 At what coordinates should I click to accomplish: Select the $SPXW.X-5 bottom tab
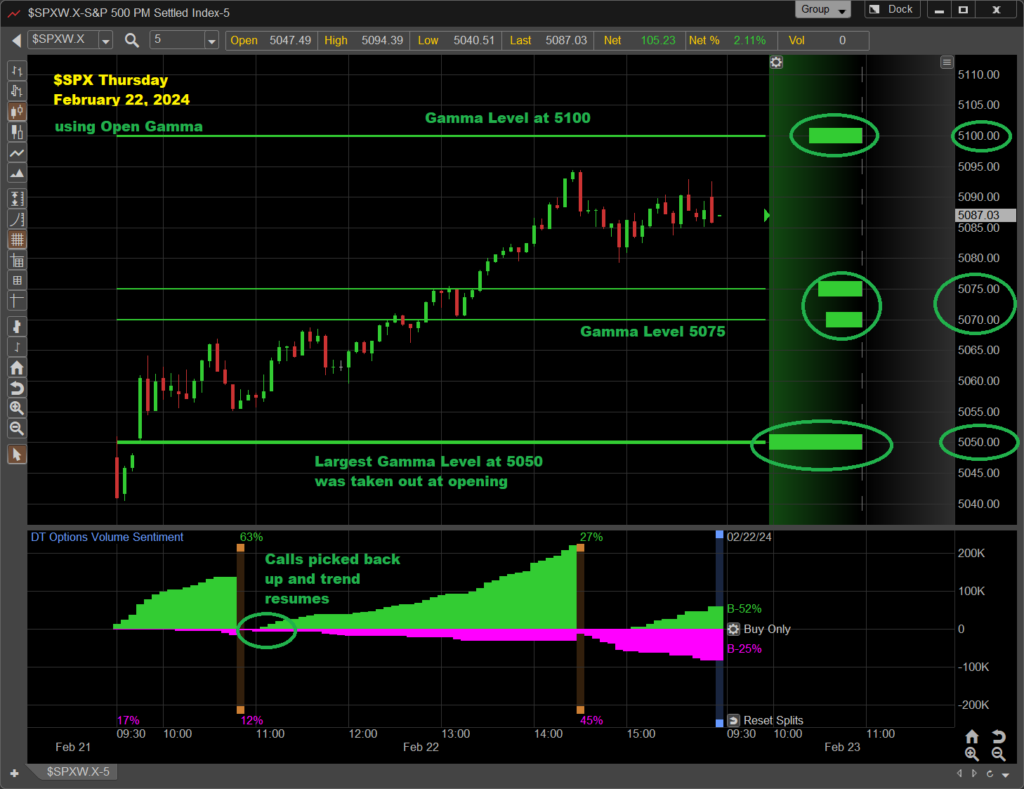click(x=77, y=772)
